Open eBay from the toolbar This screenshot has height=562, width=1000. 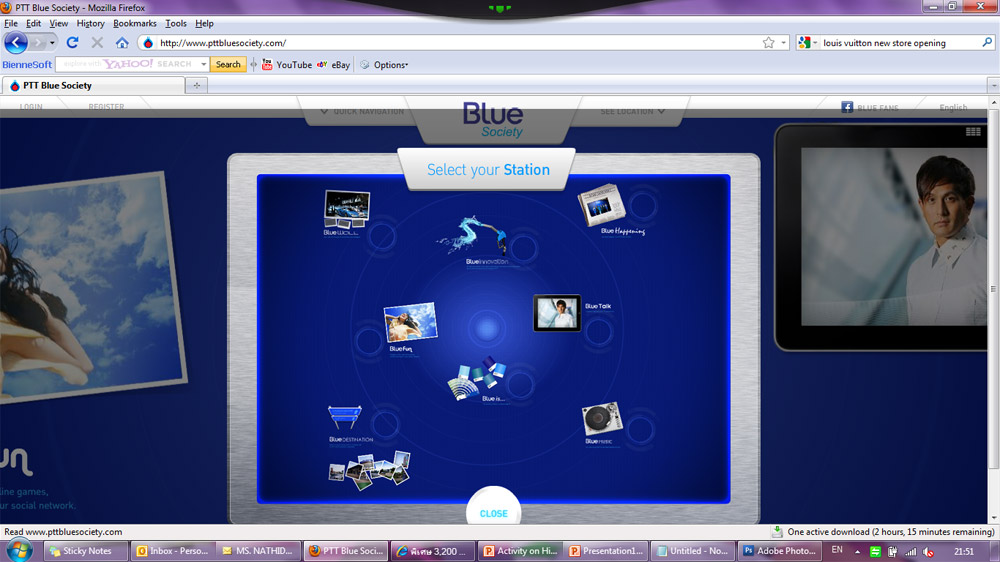[334, 64]
